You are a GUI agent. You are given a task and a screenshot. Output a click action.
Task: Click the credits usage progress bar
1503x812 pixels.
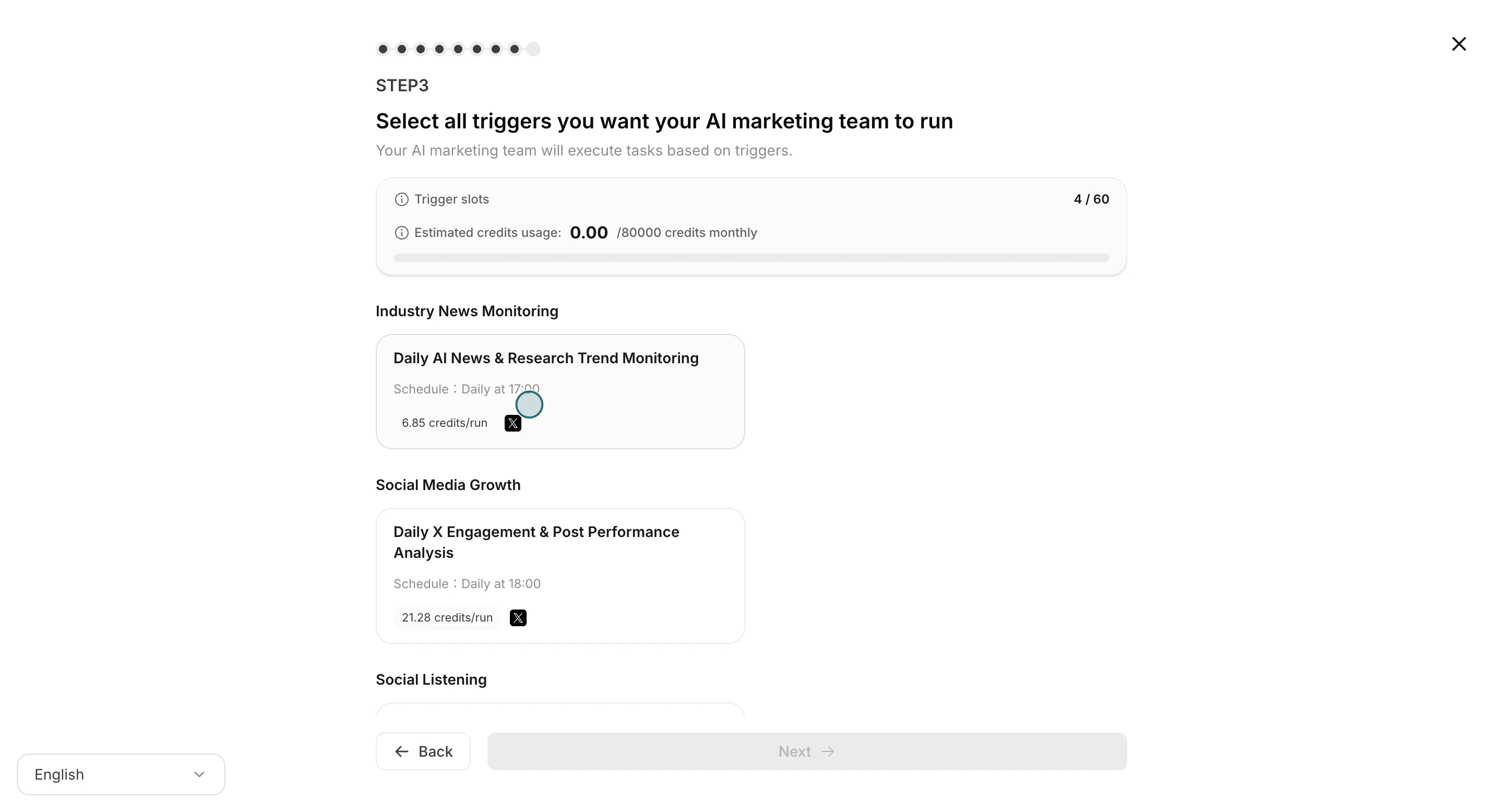pyautogui.click(x=750, y=257)
